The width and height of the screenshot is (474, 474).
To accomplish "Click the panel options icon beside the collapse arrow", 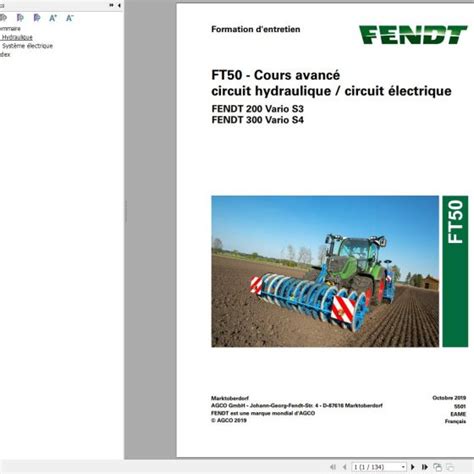I will [x=111, y=5].
